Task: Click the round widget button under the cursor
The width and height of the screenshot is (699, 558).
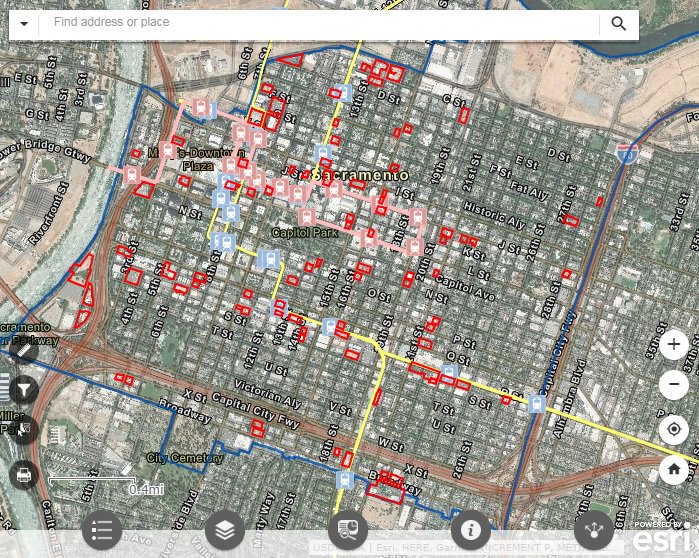Action: [x=24, y=429]
